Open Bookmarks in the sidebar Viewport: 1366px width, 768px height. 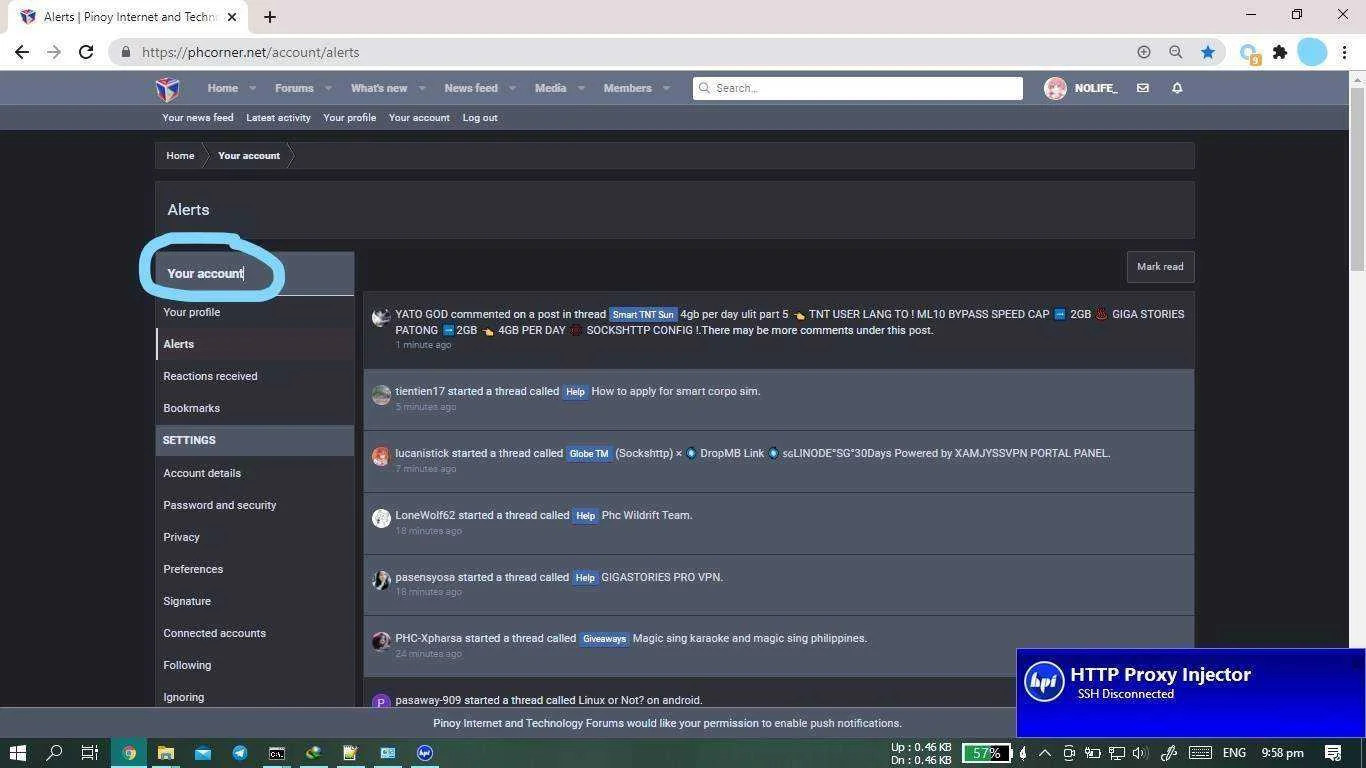[191, 408]
